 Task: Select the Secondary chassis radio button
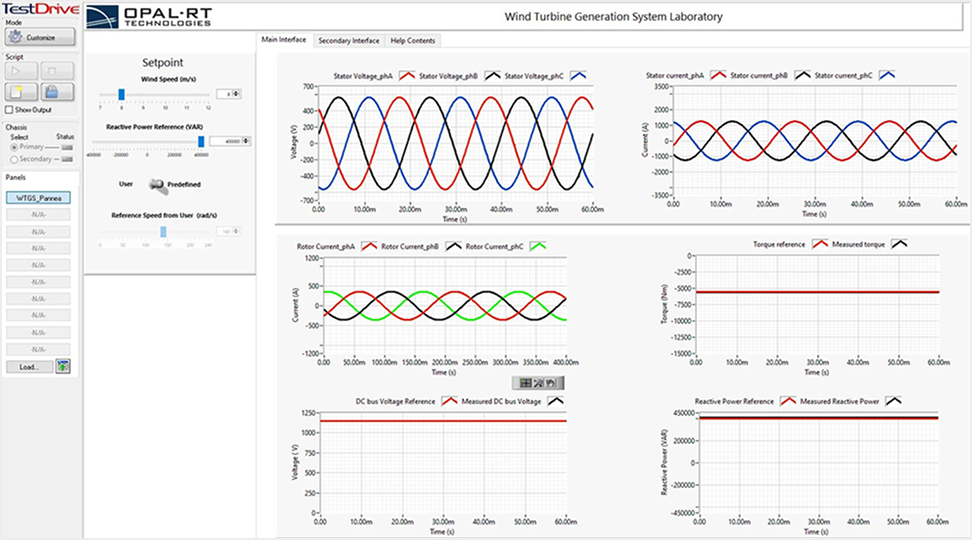pyautogui.click(x=11, y=158)
